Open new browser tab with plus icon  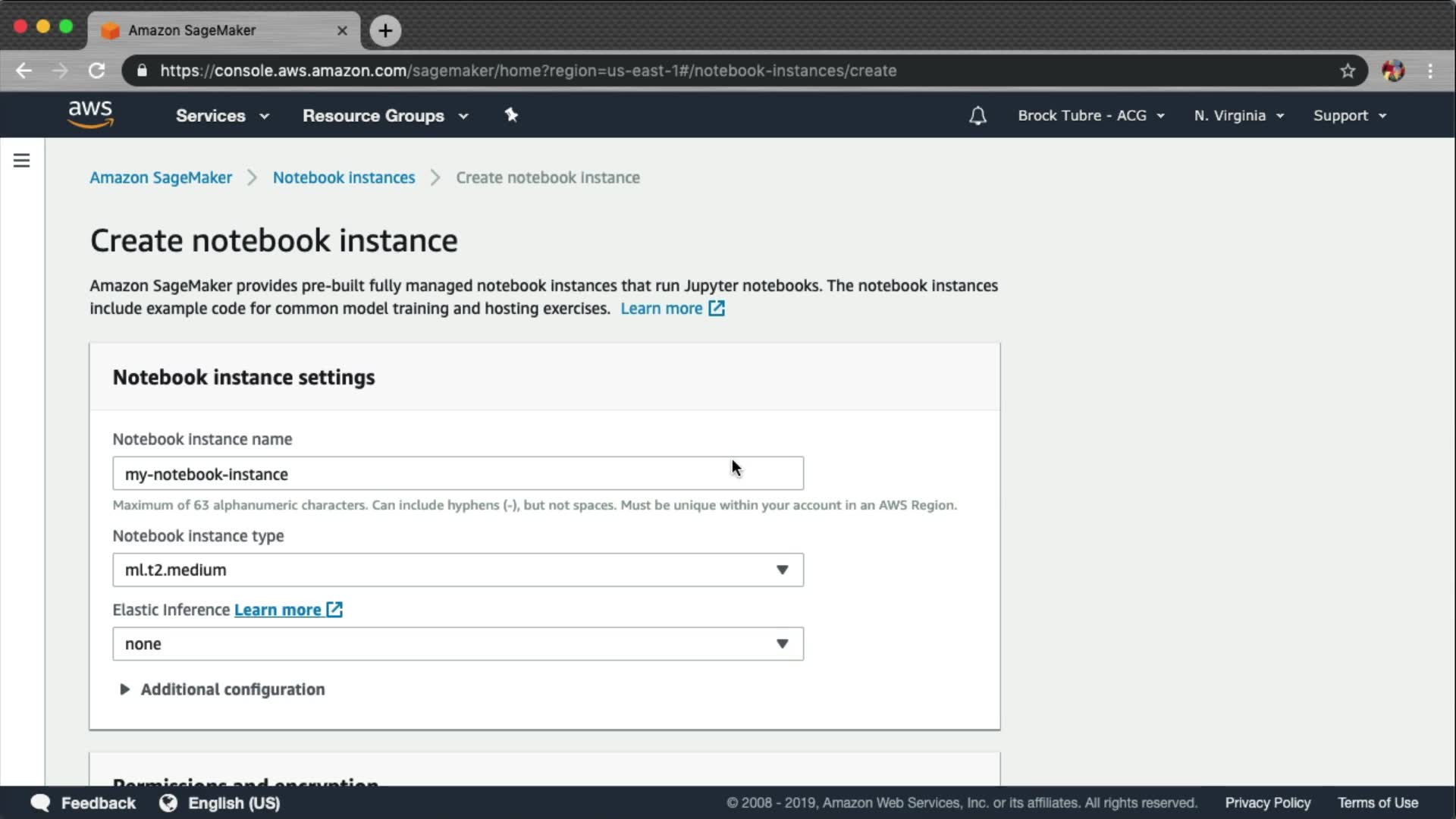click(385, 30)
